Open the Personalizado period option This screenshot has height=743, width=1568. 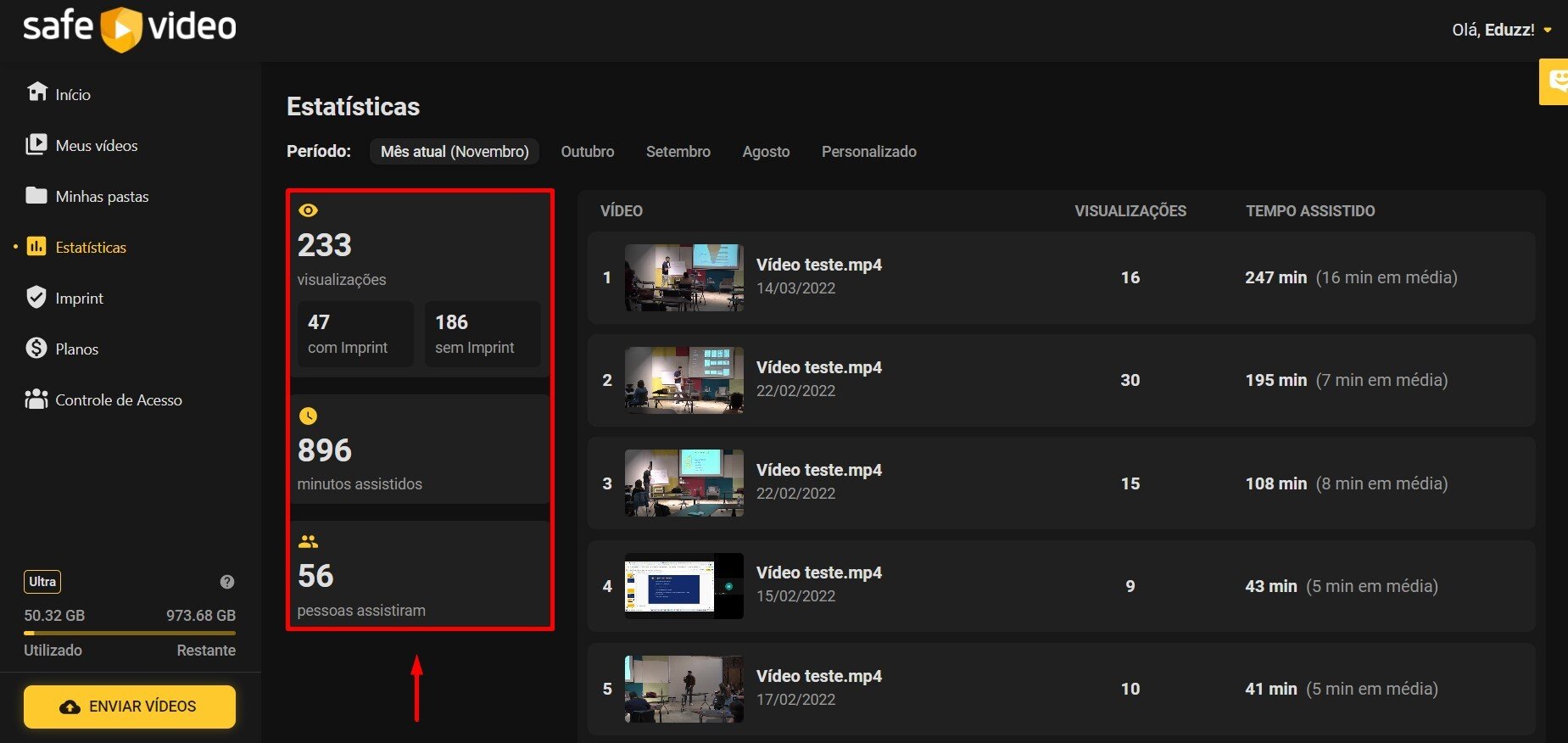click(x=868, y=152)
